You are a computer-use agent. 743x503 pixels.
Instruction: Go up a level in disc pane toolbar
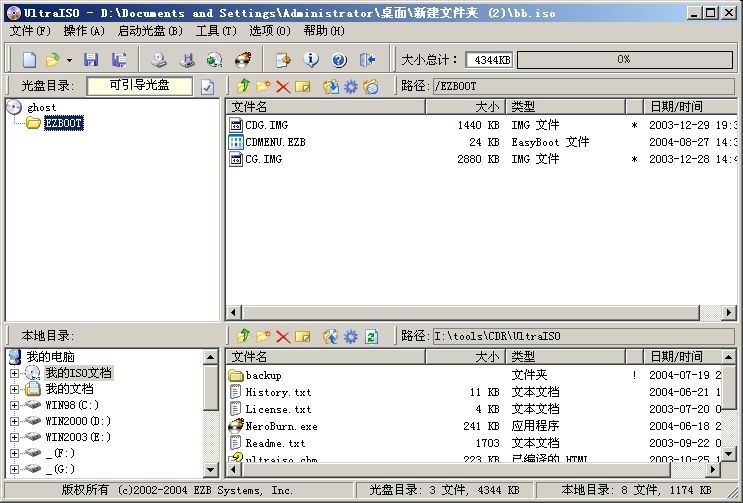pyautogui.click(x=244, y=86)
